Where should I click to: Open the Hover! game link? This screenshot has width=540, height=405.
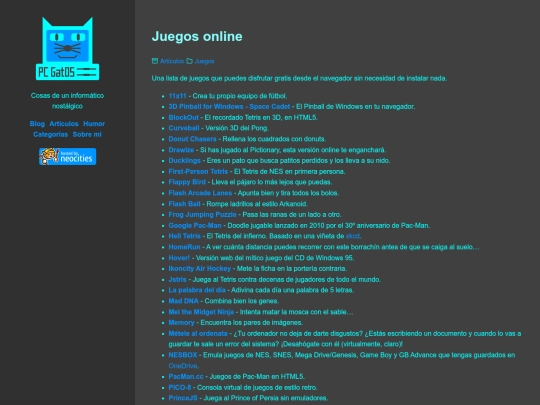tap(179, 258)
